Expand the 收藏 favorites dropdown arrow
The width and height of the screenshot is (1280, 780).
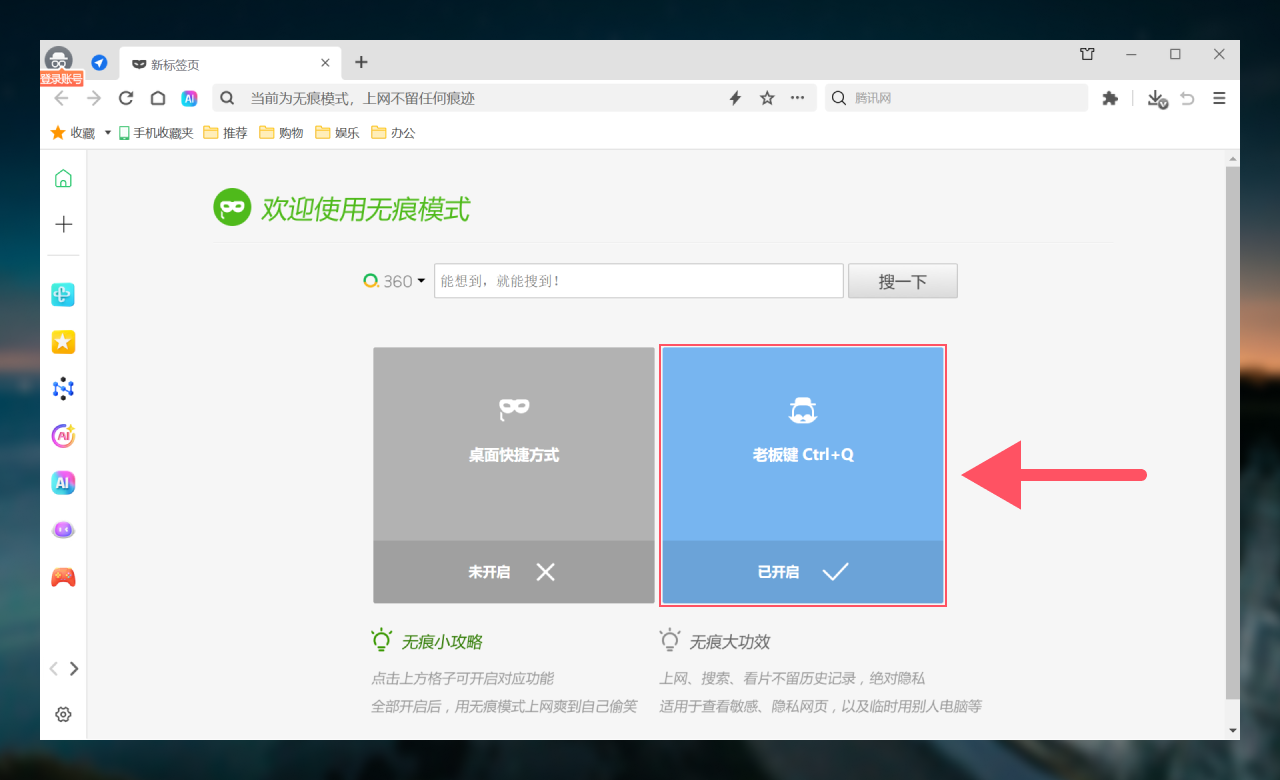point(107,133)
